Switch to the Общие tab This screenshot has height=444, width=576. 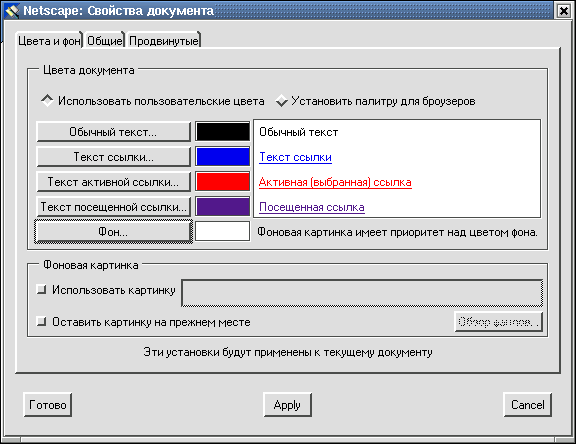(105, 41)
